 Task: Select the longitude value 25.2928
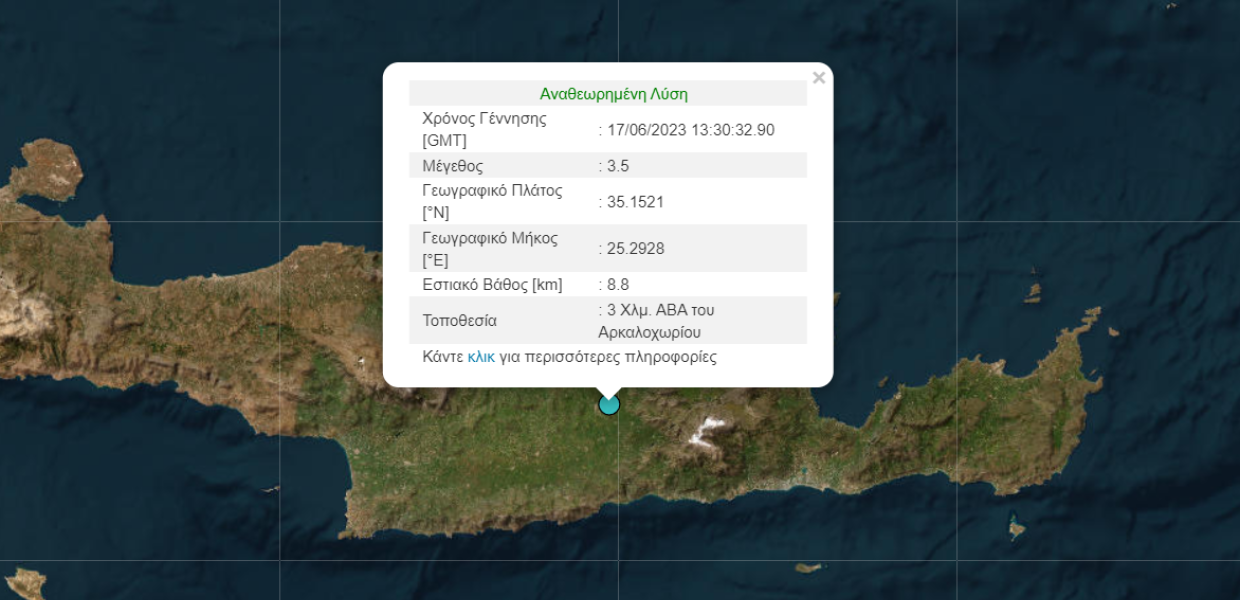click(x=635, y=249)
